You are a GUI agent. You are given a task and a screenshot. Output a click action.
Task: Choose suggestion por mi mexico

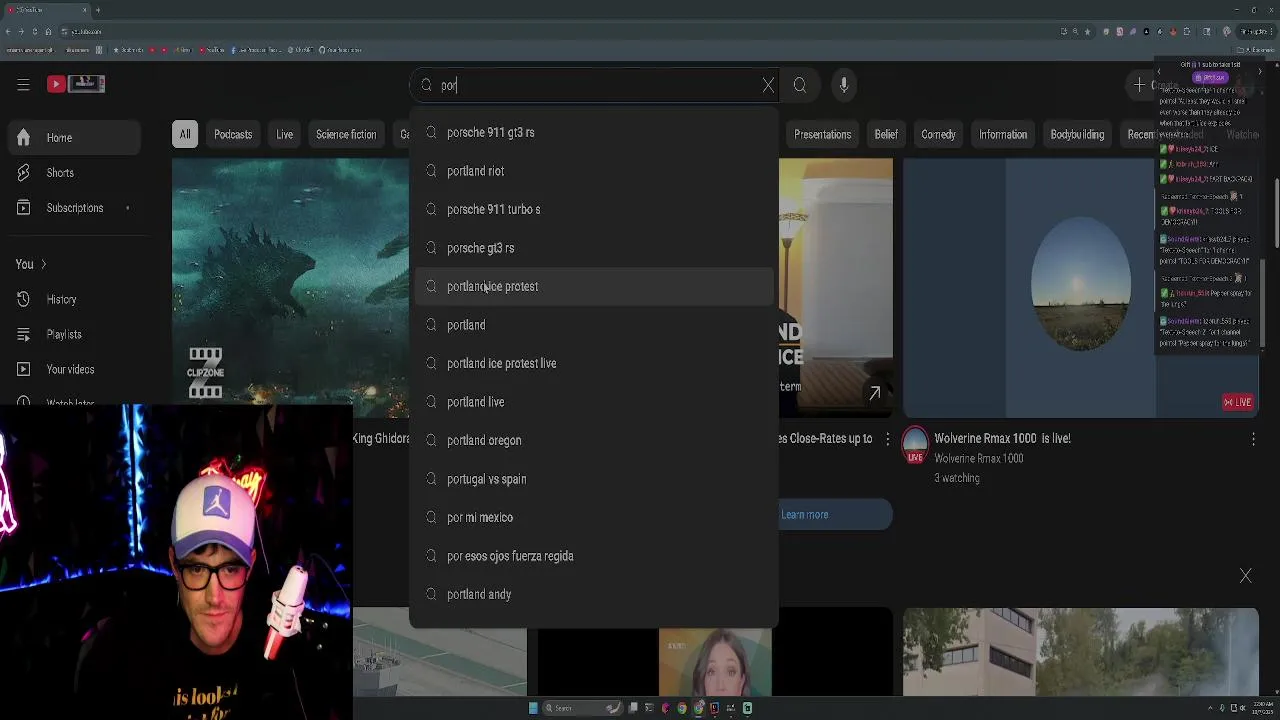(x=594, y=517)
